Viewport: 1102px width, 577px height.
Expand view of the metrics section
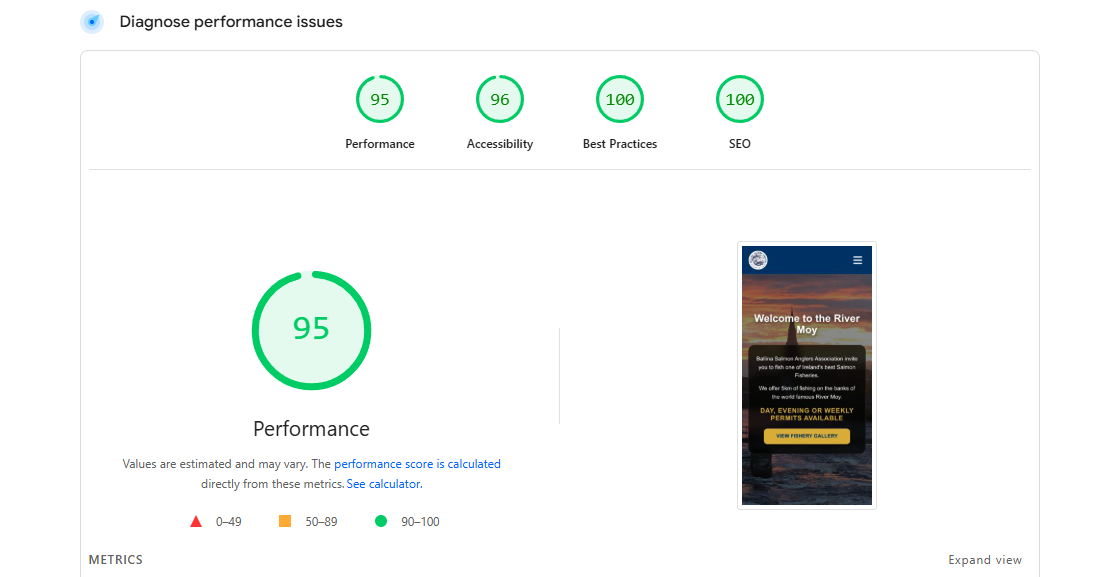point(985,560)
